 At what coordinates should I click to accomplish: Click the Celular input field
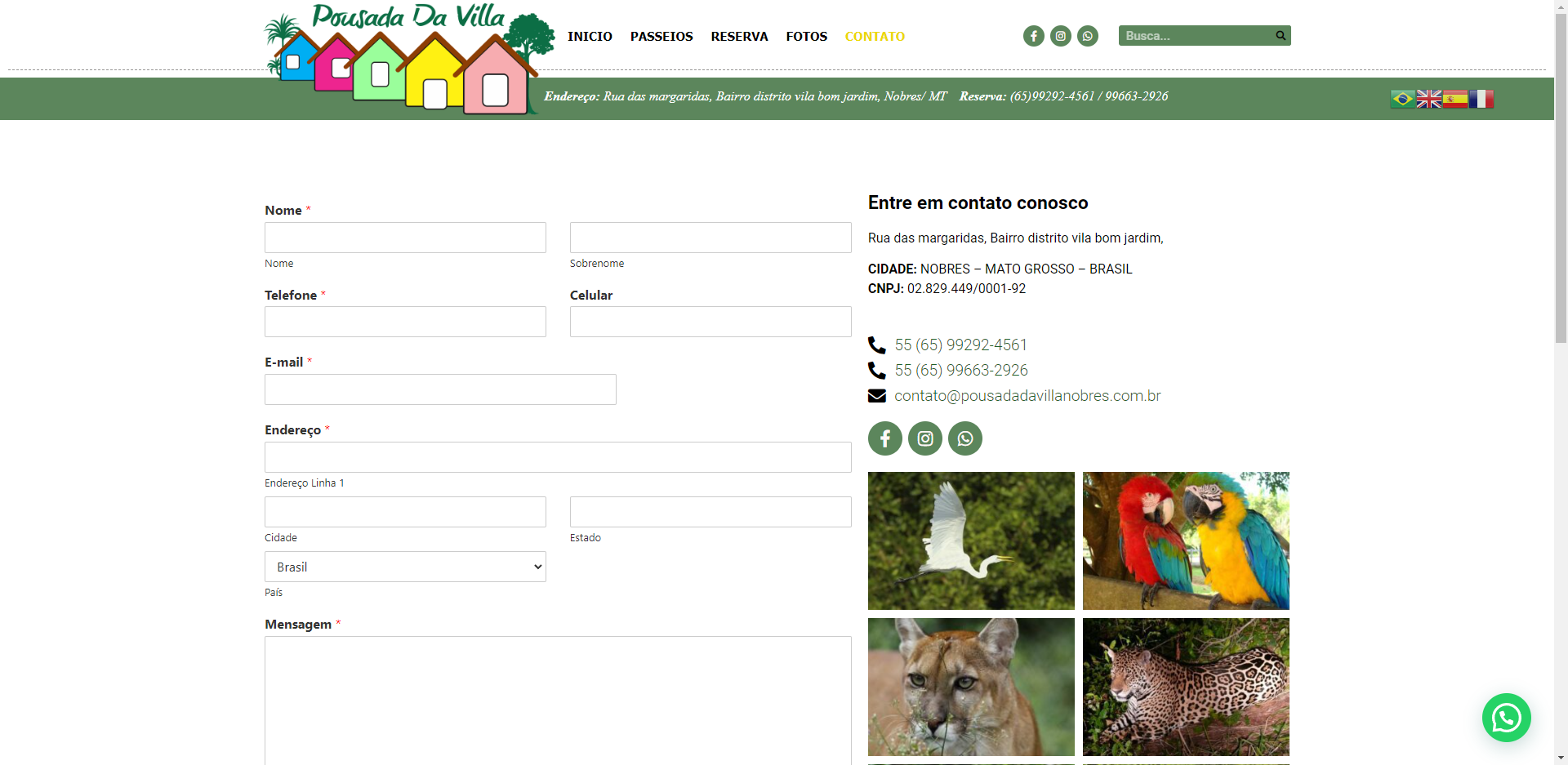(710, 322)
